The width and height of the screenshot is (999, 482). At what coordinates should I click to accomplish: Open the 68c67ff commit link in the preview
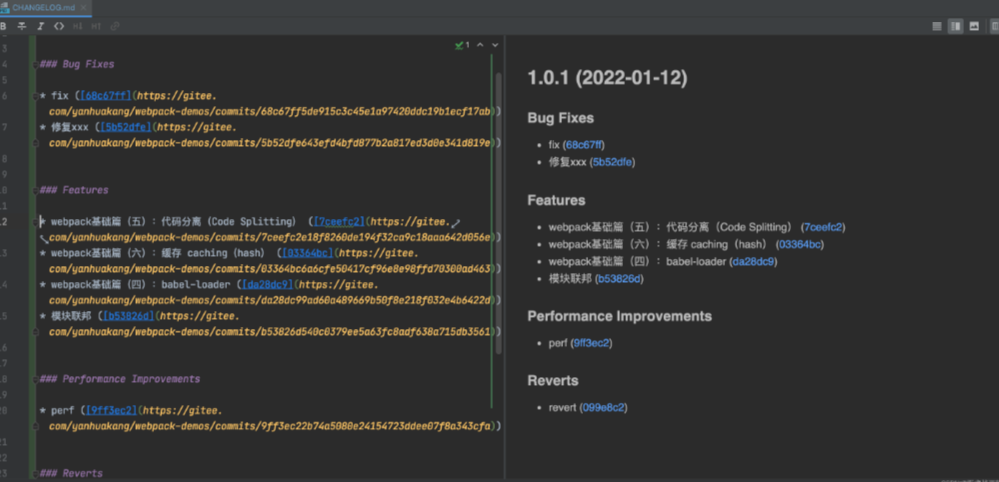[x=584, y=145]
